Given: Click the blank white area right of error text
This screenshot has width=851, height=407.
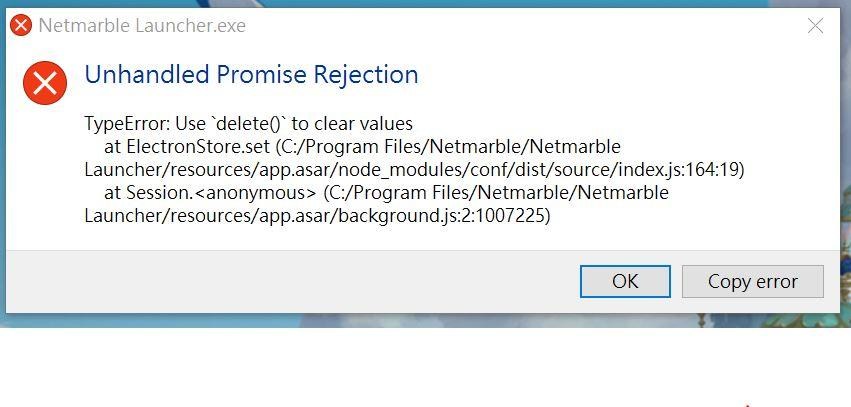Looking at the screenshot, I should (790, 170).
